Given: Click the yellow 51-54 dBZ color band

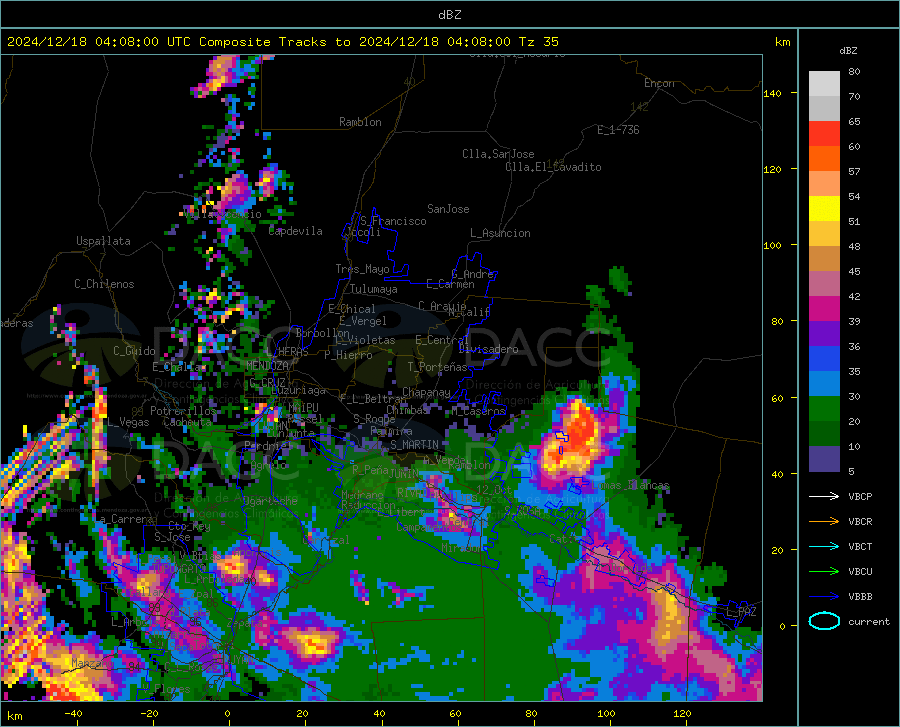Looking at the screenshot, I should pos(824,209).
